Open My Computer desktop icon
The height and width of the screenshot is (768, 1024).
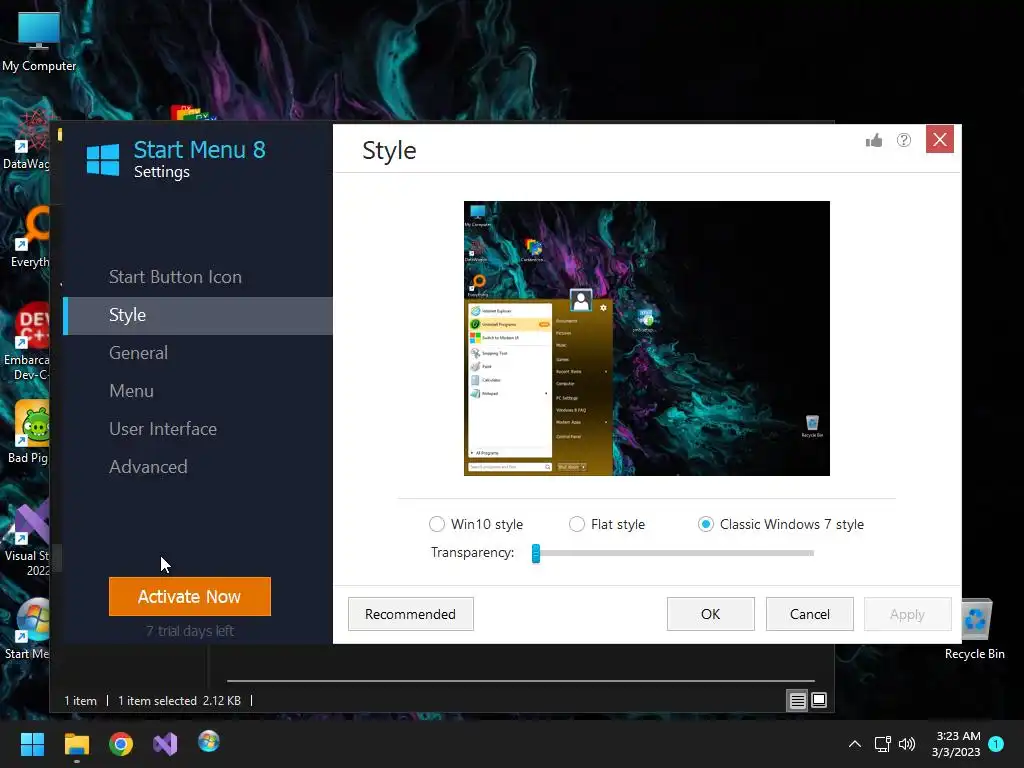click(x=39, y=40)
